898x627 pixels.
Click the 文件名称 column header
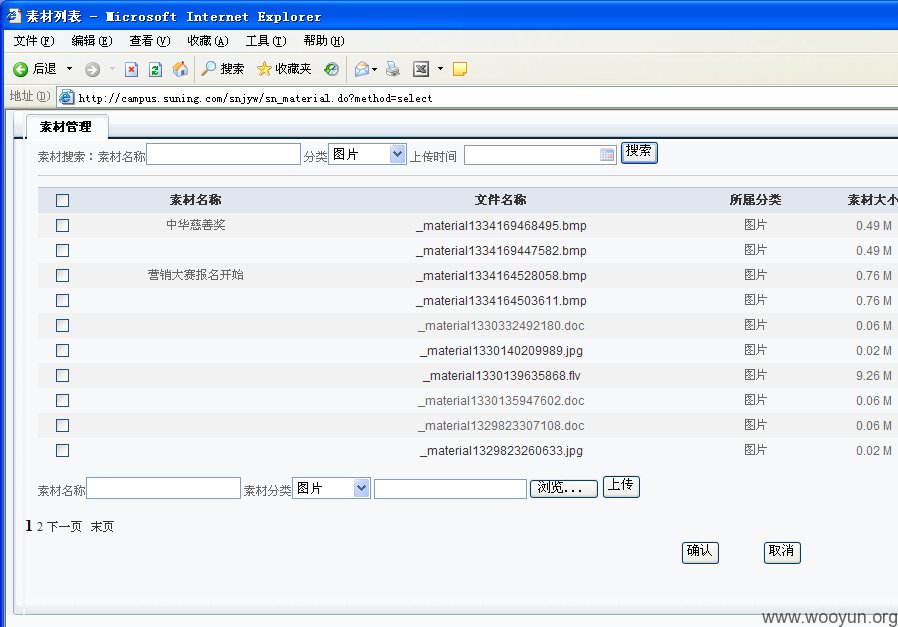pyautogui.click(x=501, y=200)
